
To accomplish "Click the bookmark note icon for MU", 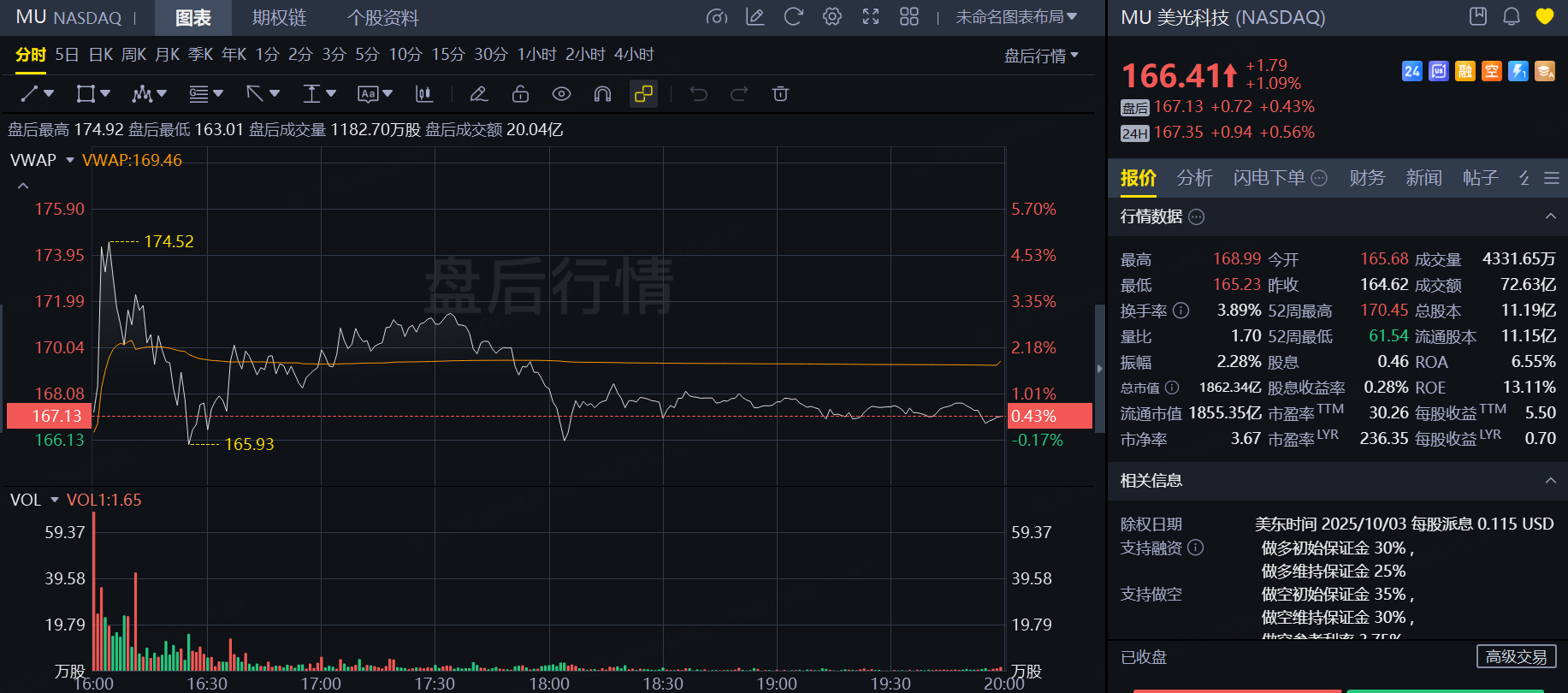I will [1478, 16].
